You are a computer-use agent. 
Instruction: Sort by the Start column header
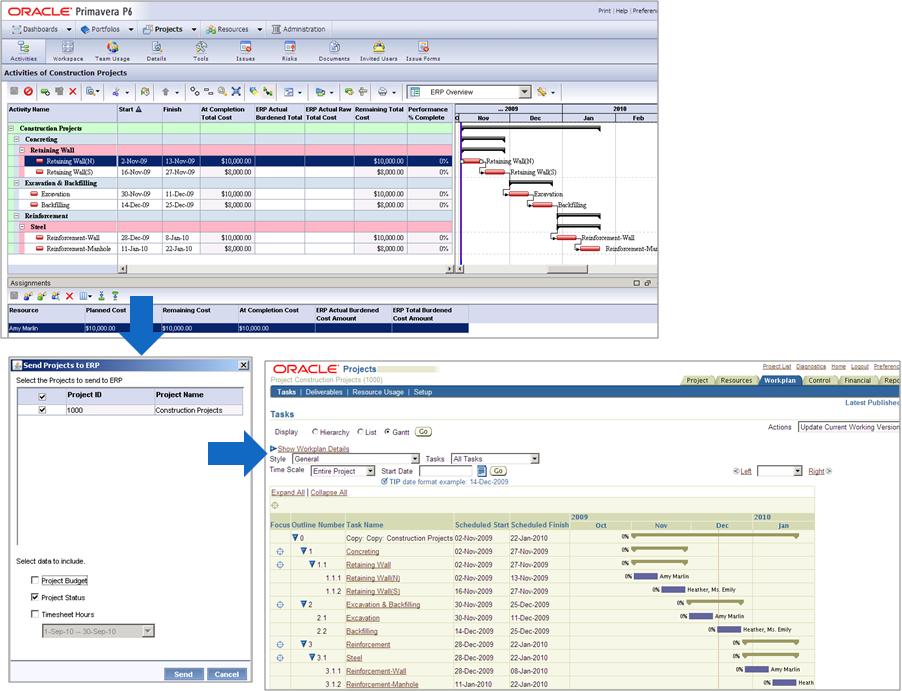coord(139,113)
